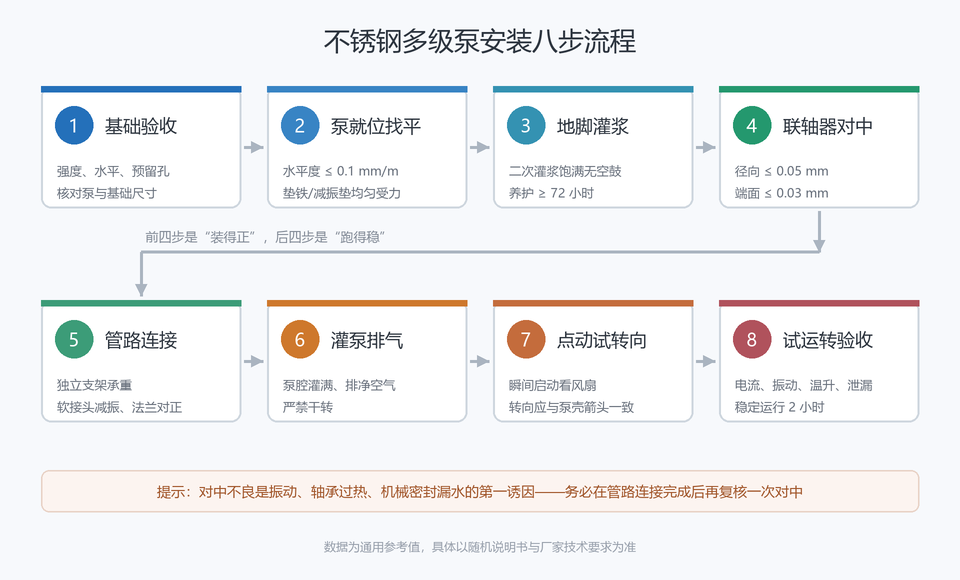The image size is (960, 580).
Task: Click the green circle numbered 4
Action: tap(752, 126)
